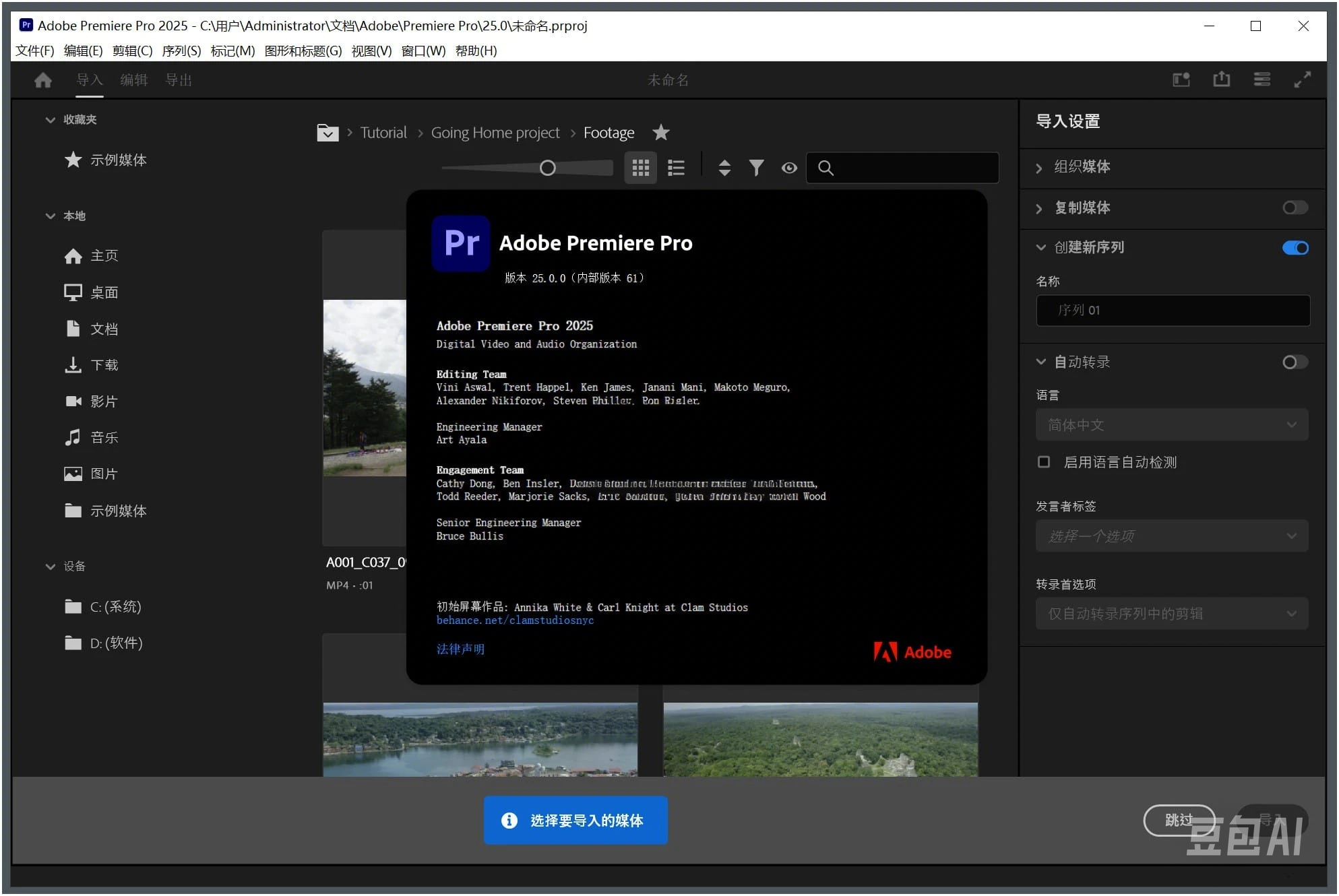Click the quick export share icon

tap(1222, 79)
